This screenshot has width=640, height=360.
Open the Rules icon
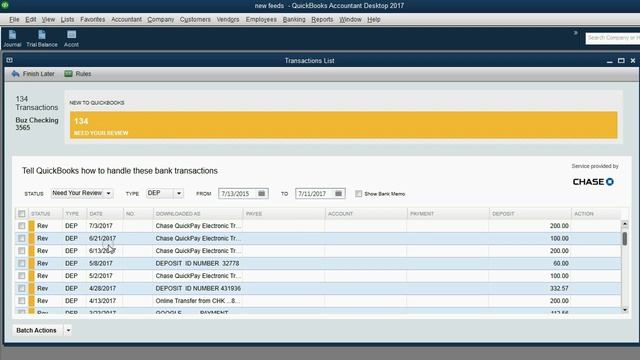pos(68,74)
